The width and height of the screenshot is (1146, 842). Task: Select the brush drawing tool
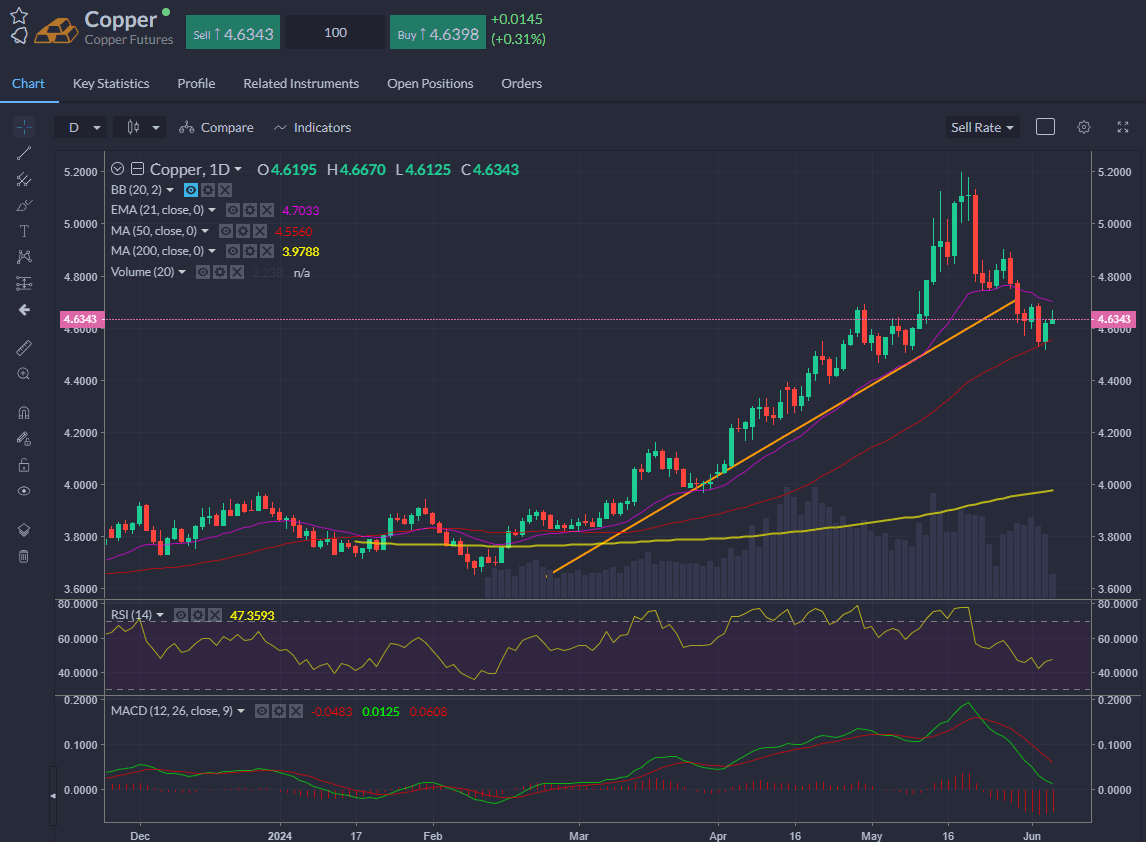coord(24,205)
